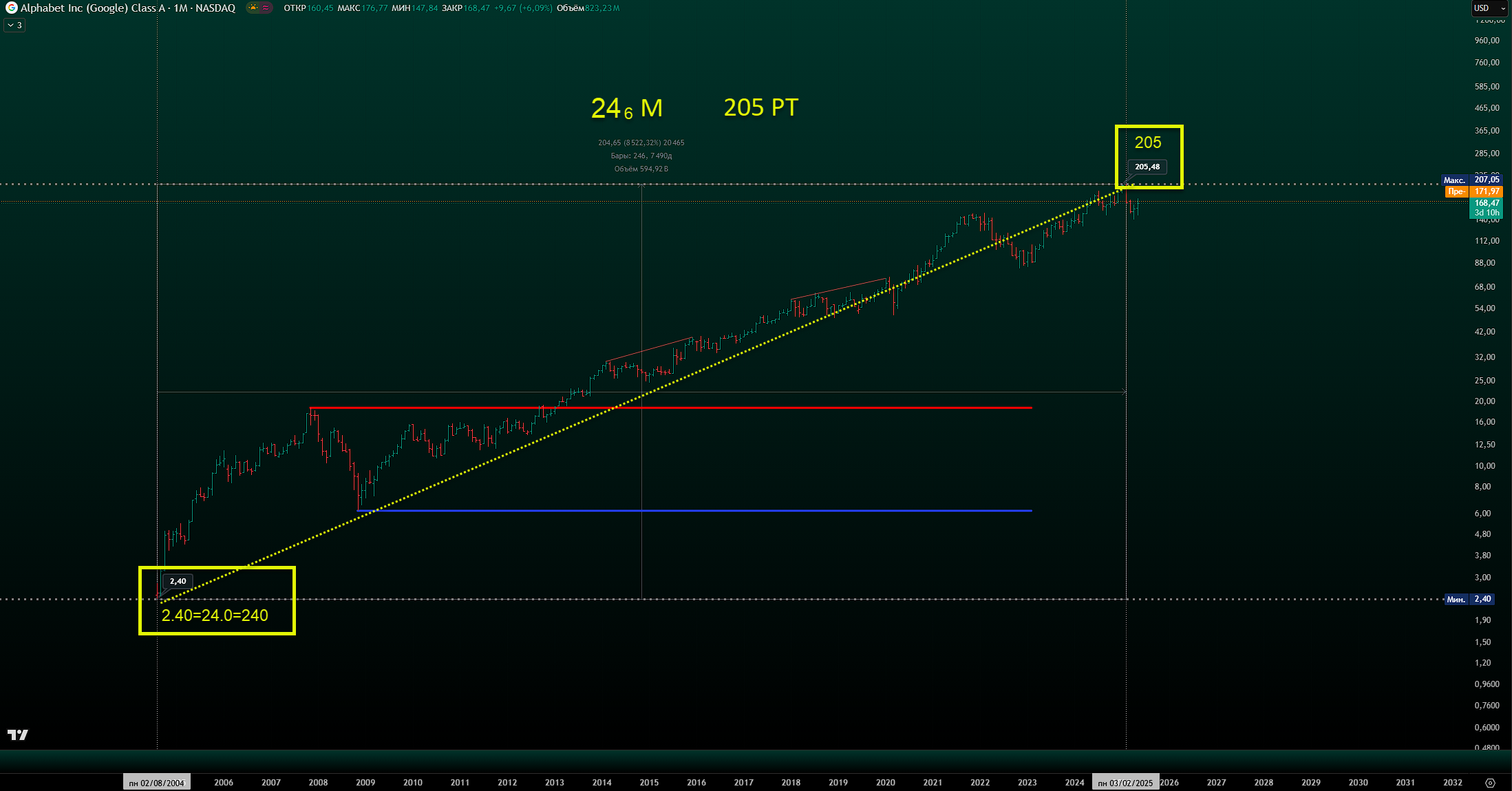Select the yellow '205' text in the box
Image resolution: width=1512 pixels, height=791 pixels.
point(1148,143)
